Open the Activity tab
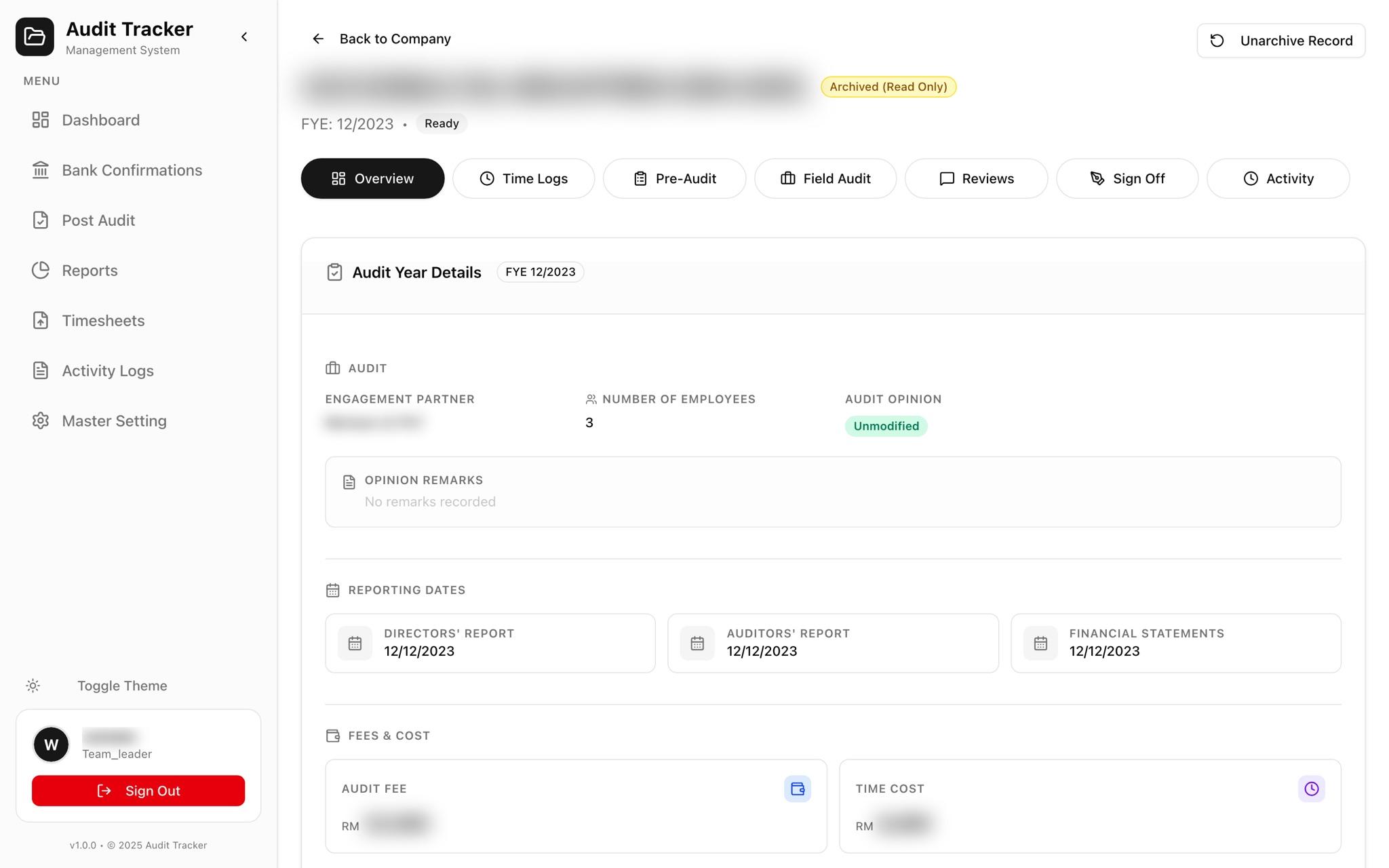 [1278, 178]
